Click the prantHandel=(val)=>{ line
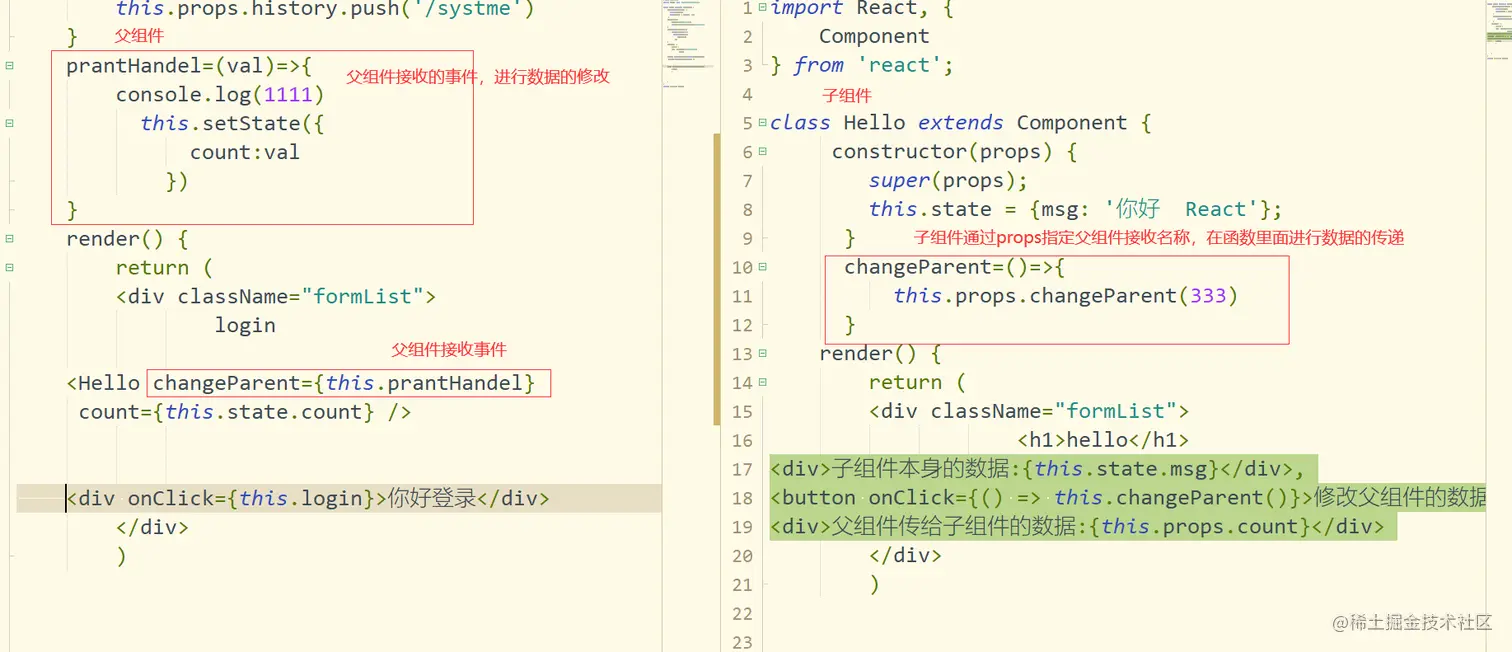Image resolution: width=1512 pixels, height=652 pixels. tap(189, 66)
